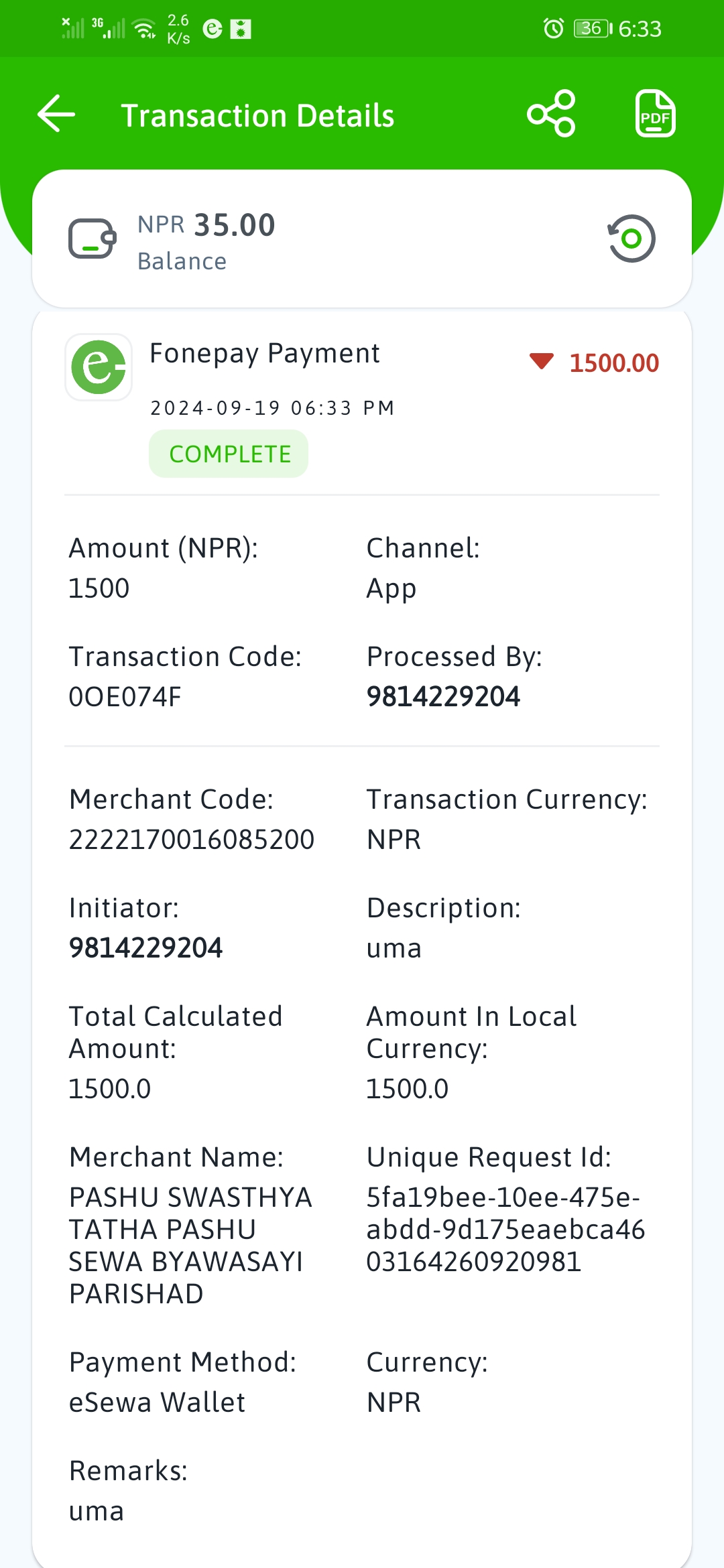The image size is (724, 1568).
Task: Tap the battery indicator in status bar
Action: click(x=593, y=29)
